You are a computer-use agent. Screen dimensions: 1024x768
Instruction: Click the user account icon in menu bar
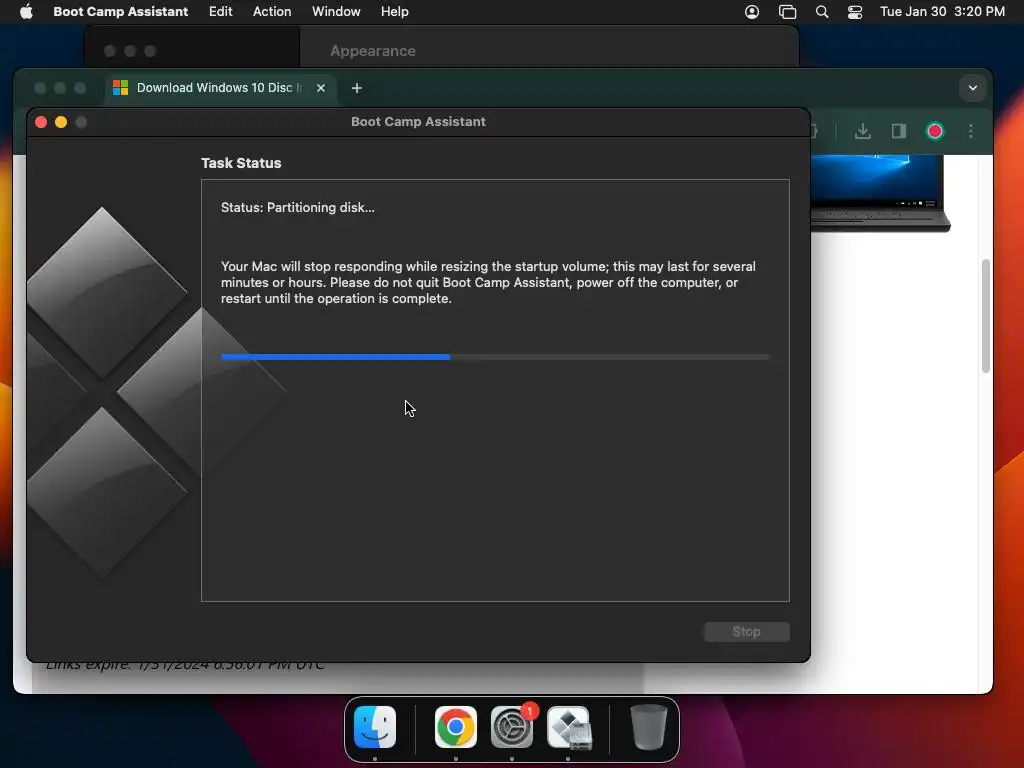(x=752, y=12)
